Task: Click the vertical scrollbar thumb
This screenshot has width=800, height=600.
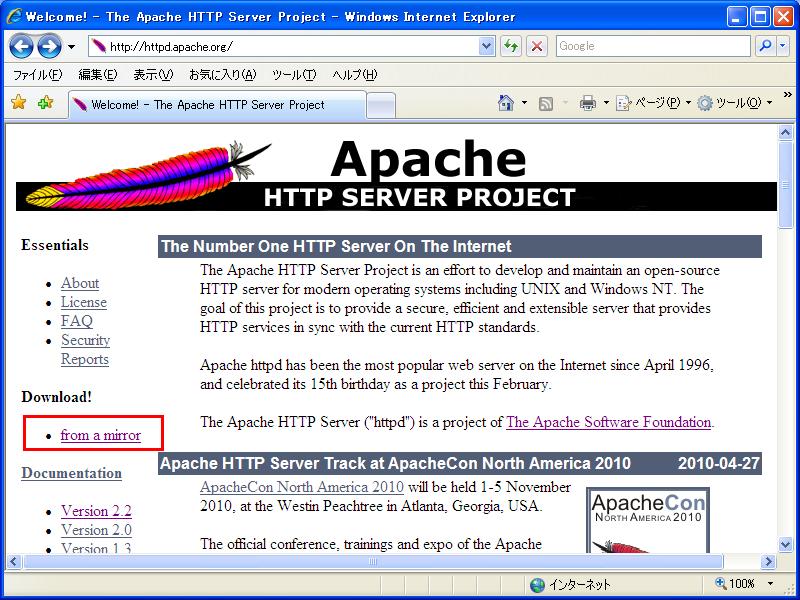Action: [x=786, y=185]
